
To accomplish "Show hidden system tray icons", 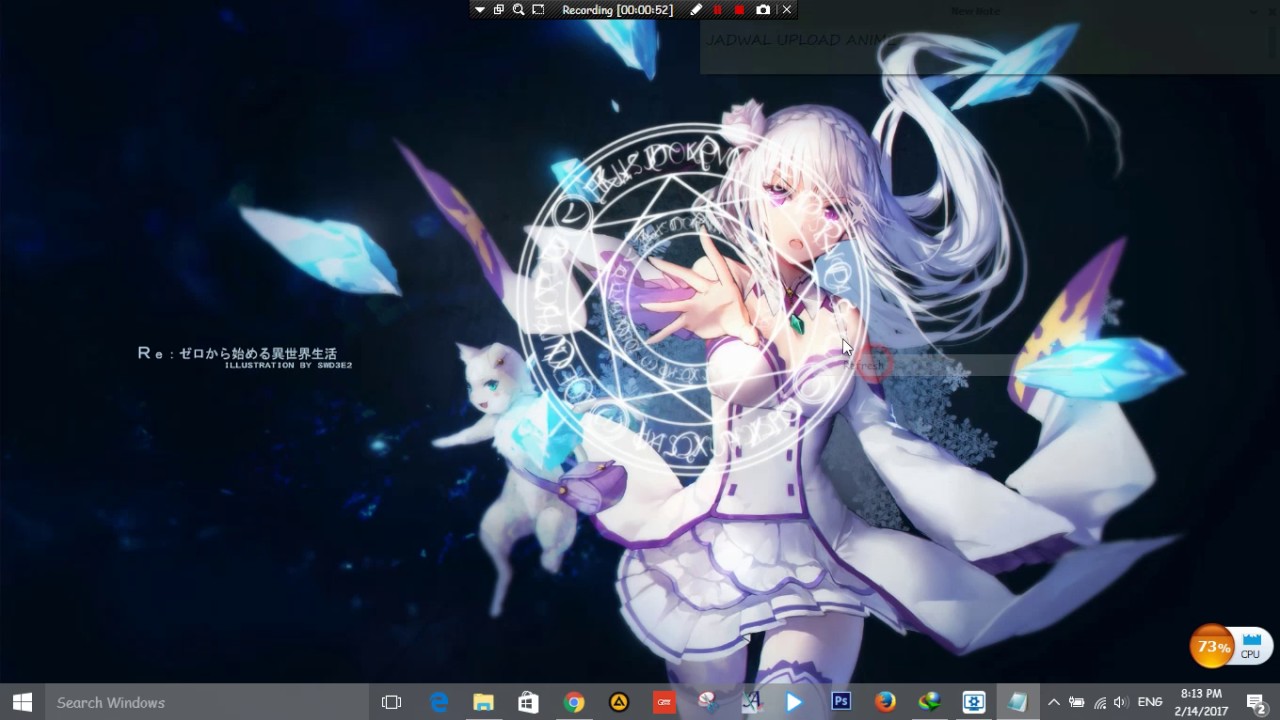I will [x=1053, y=702].
